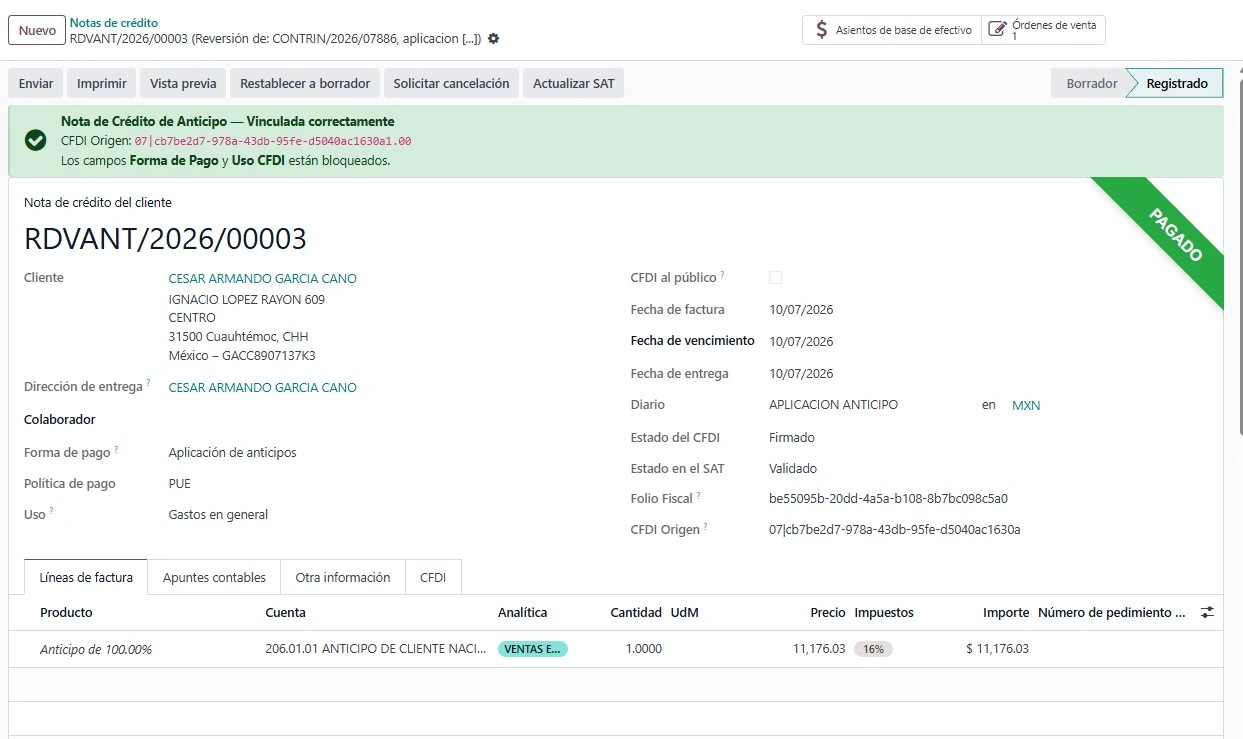Image resolution: width=1243 pixels, height=739 pixels.
Task: Click the Política de pago value PUE
Action: [179, 484]
